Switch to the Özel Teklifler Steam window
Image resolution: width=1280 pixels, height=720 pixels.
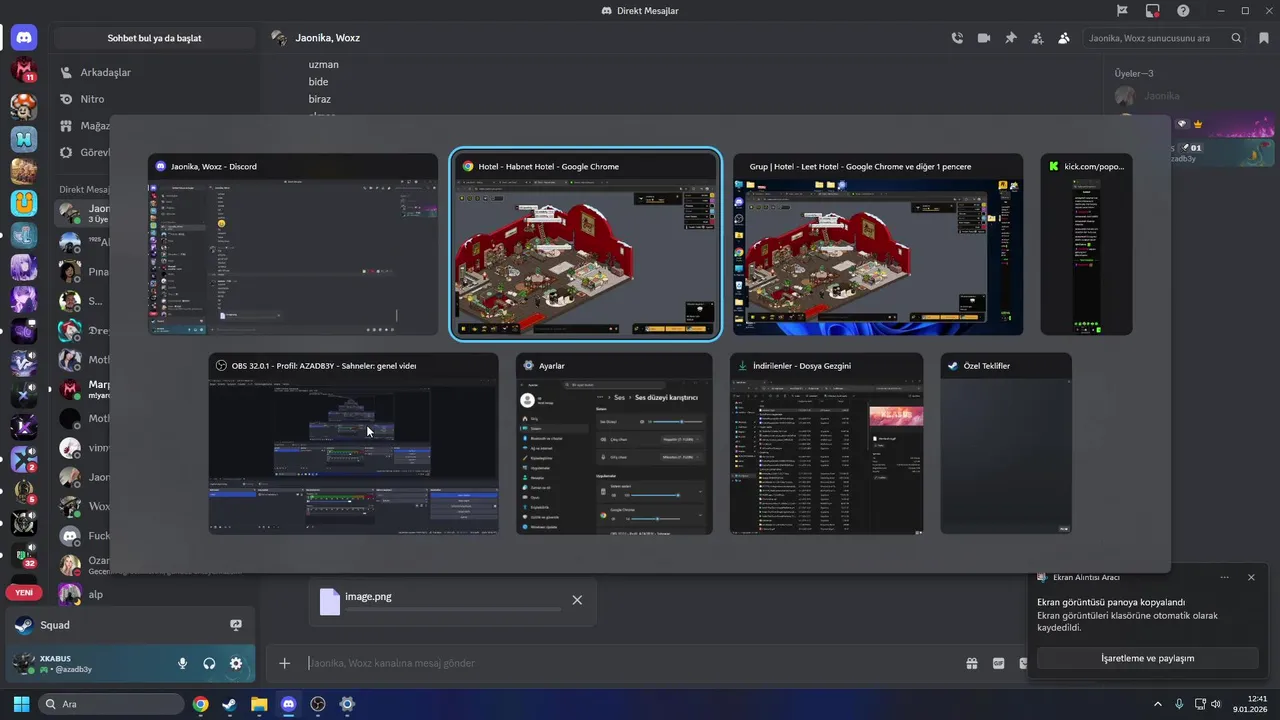(1006, 443)
